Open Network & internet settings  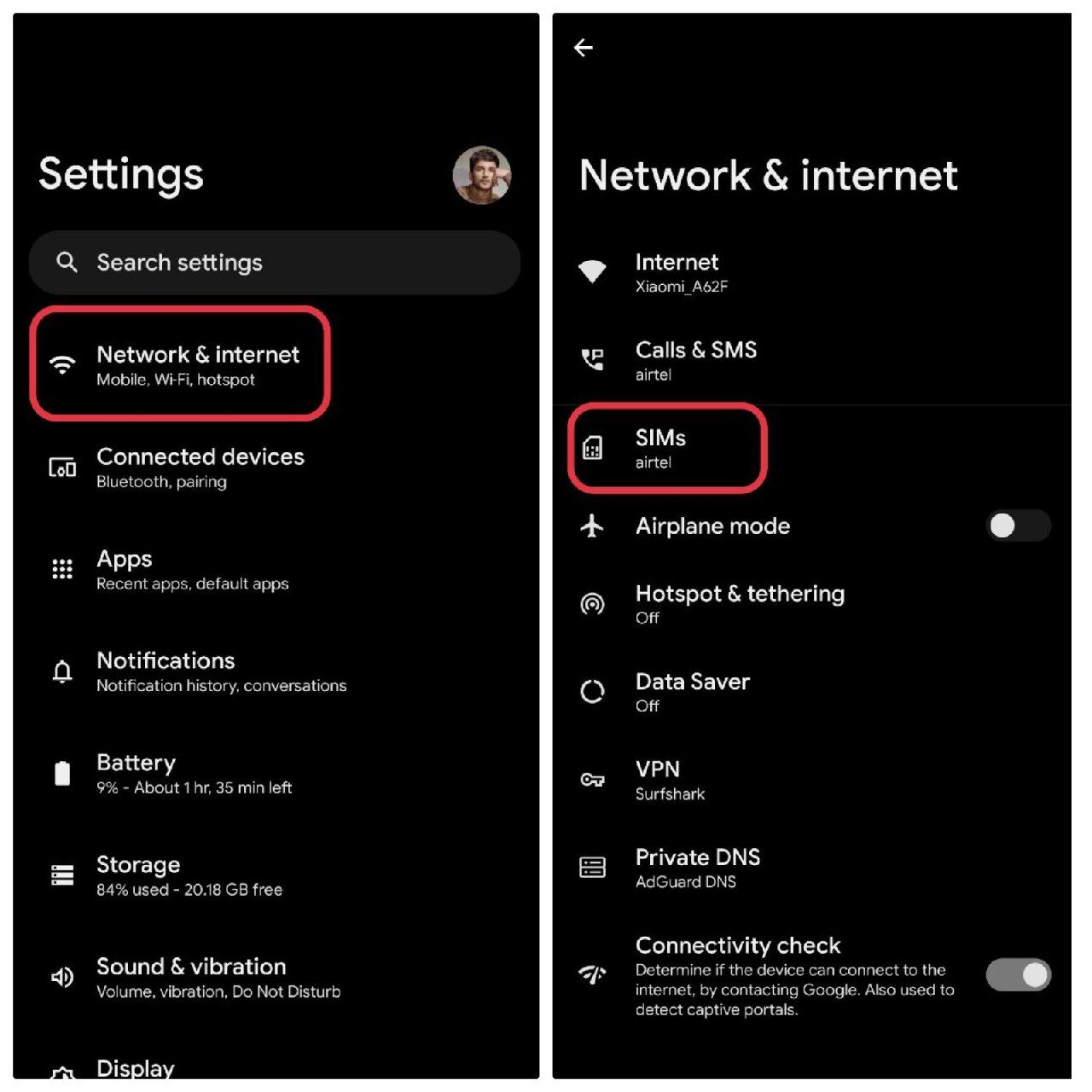[x=180, y=364]
